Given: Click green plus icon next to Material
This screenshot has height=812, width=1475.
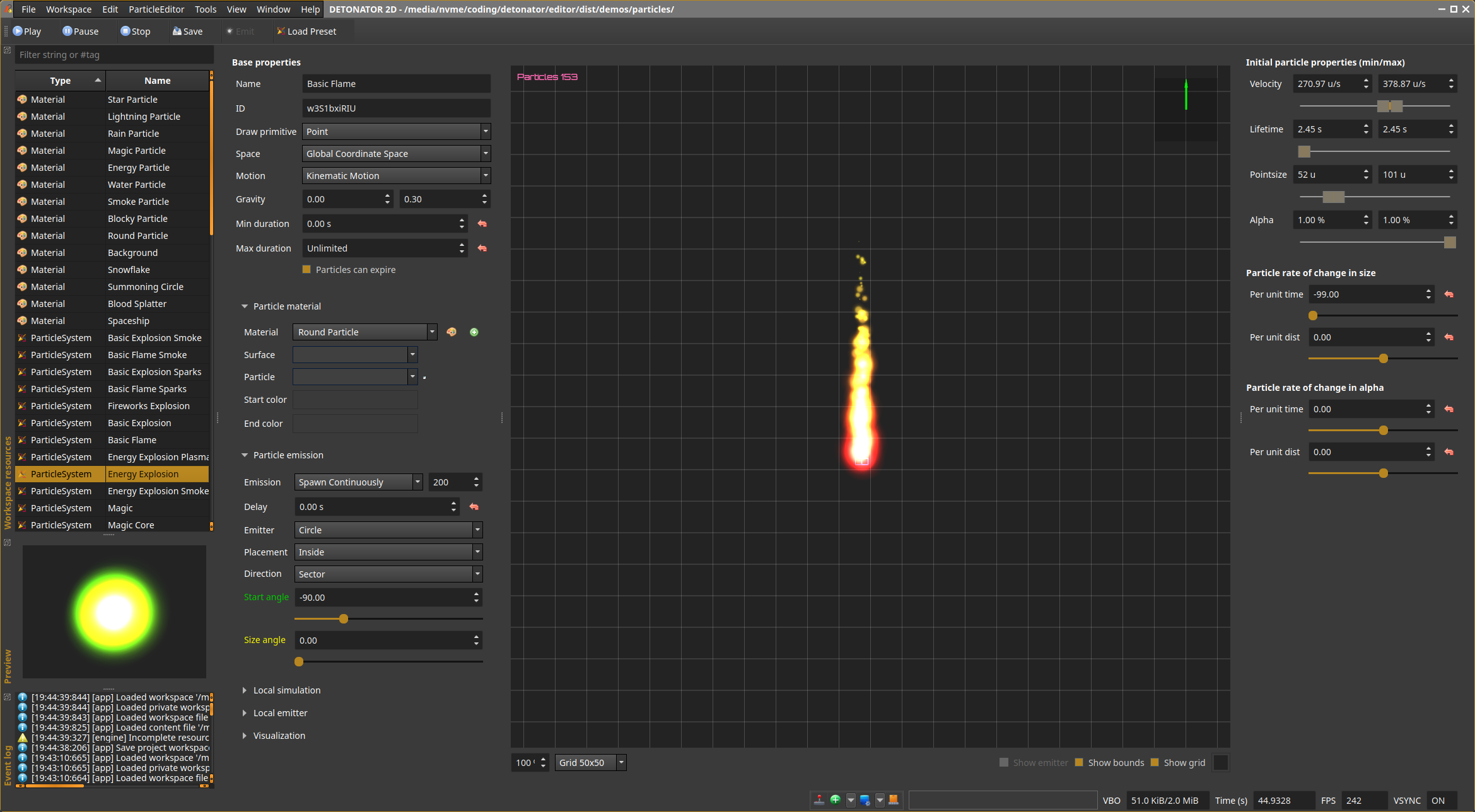Looking at the screenshot, I should (x=474, y=332).
